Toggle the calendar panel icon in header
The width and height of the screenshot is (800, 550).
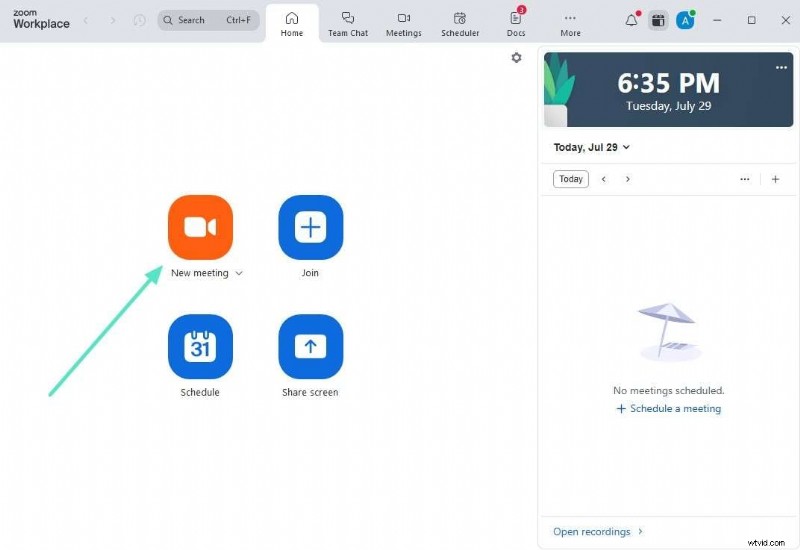658,20
